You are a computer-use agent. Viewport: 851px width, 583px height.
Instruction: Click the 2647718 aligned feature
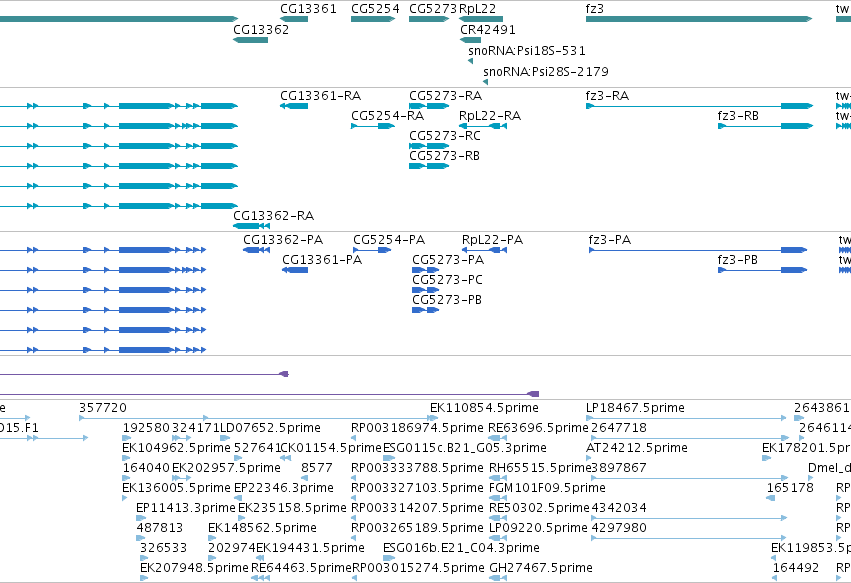690,438
